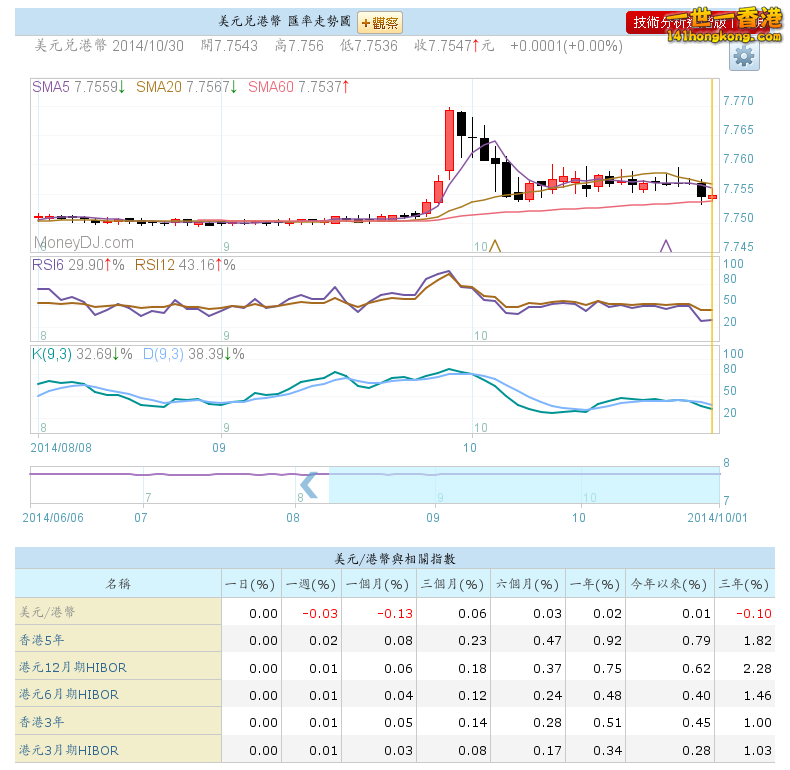Viewport: 790px width, 770px height.
Task: Click the 今年以來(%) column header
Action: 669,584
